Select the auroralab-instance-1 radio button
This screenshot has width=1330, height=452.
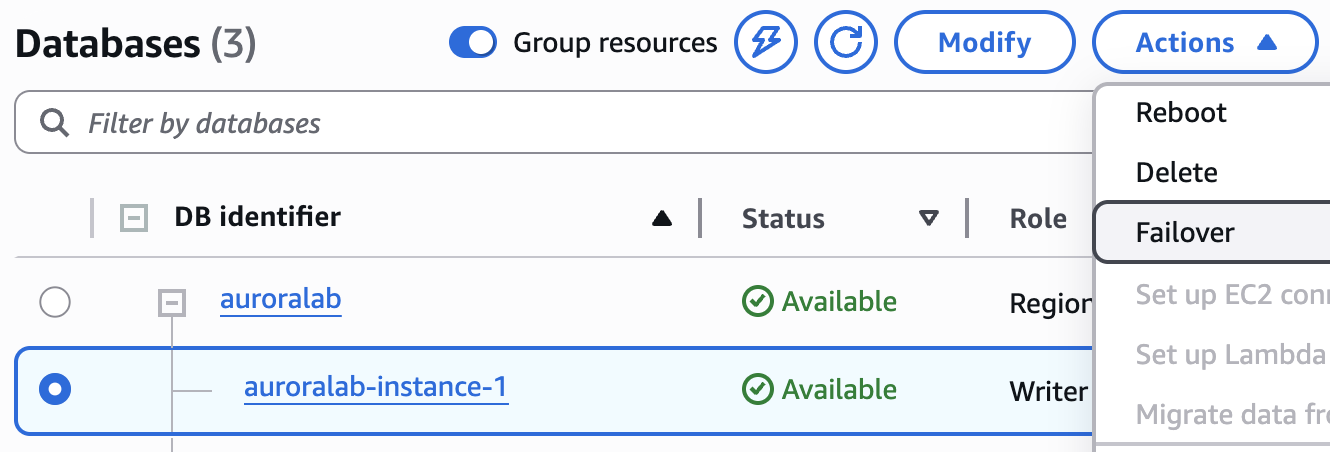[54, 389]
